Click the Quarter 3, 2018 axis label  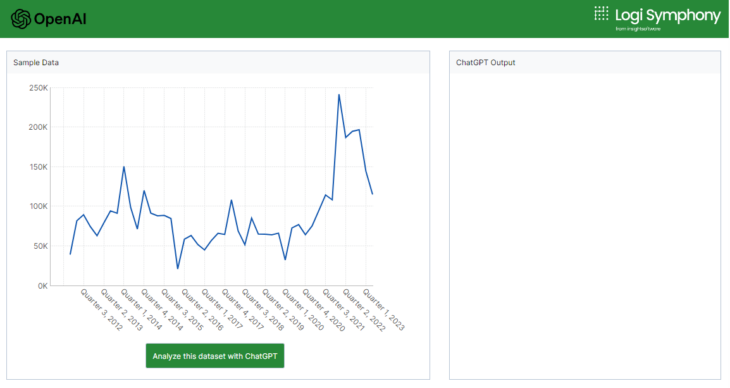[263, 310]
